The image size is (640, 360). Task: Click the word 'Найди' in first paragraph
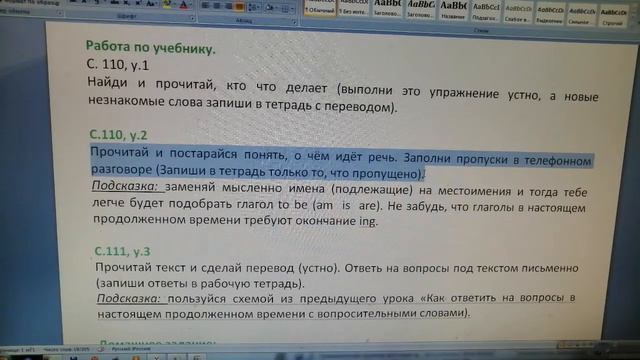tap(107, 82)
